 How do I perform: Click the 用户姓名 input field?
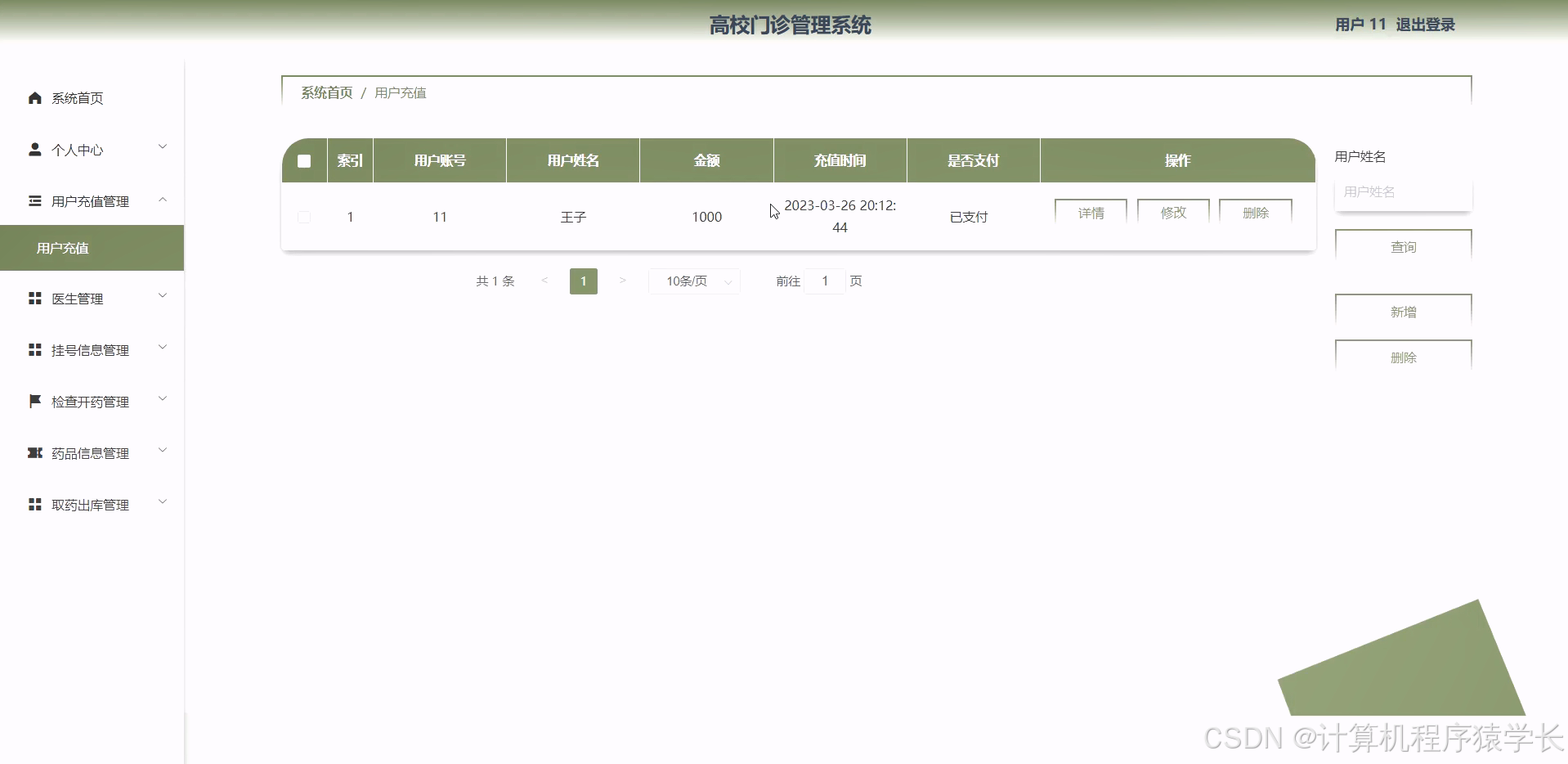pyautogui.click(x=1403, y=192)
